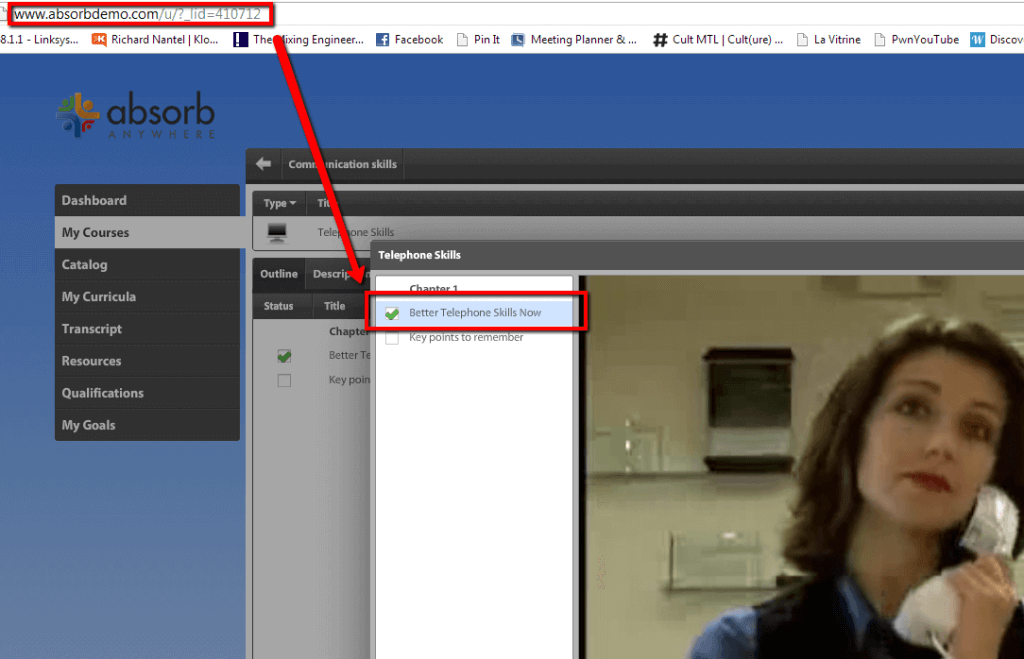The width and height of the screenshot is (1024, 659).
Task: Open Resources in sidebar
Action: pyautogui.click(x=148, y=361)
